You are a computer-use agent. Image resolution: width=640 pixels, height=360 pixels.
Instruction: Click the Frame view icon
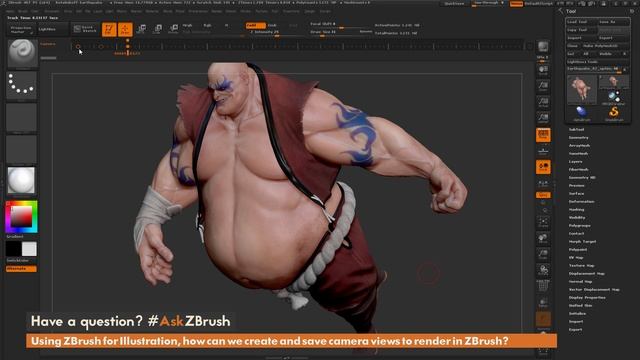[543, 222]
